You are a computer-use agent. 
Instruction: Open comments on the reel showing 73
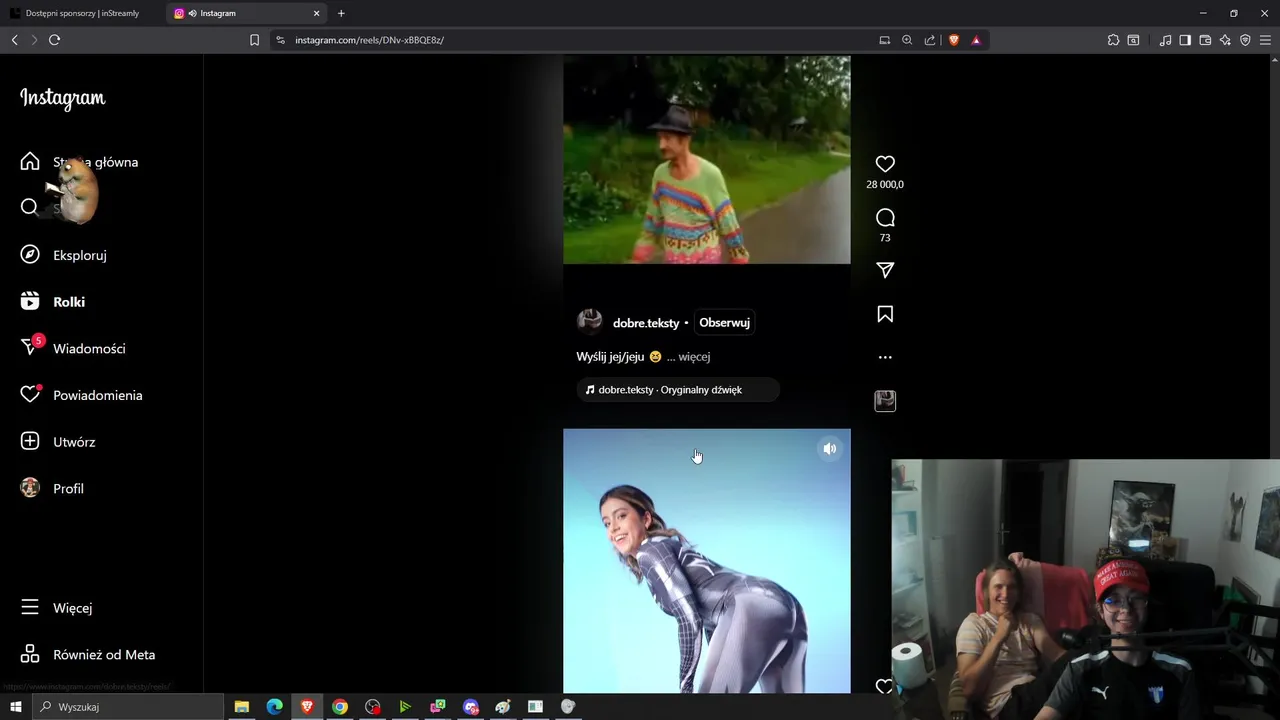point(885,218)
